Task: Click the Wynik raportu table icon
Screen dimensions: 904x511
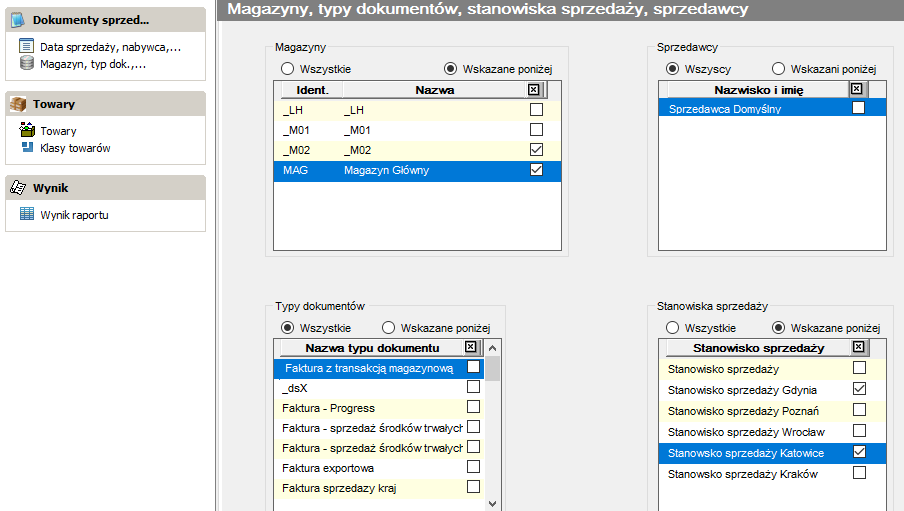Action: pos(27,214)
